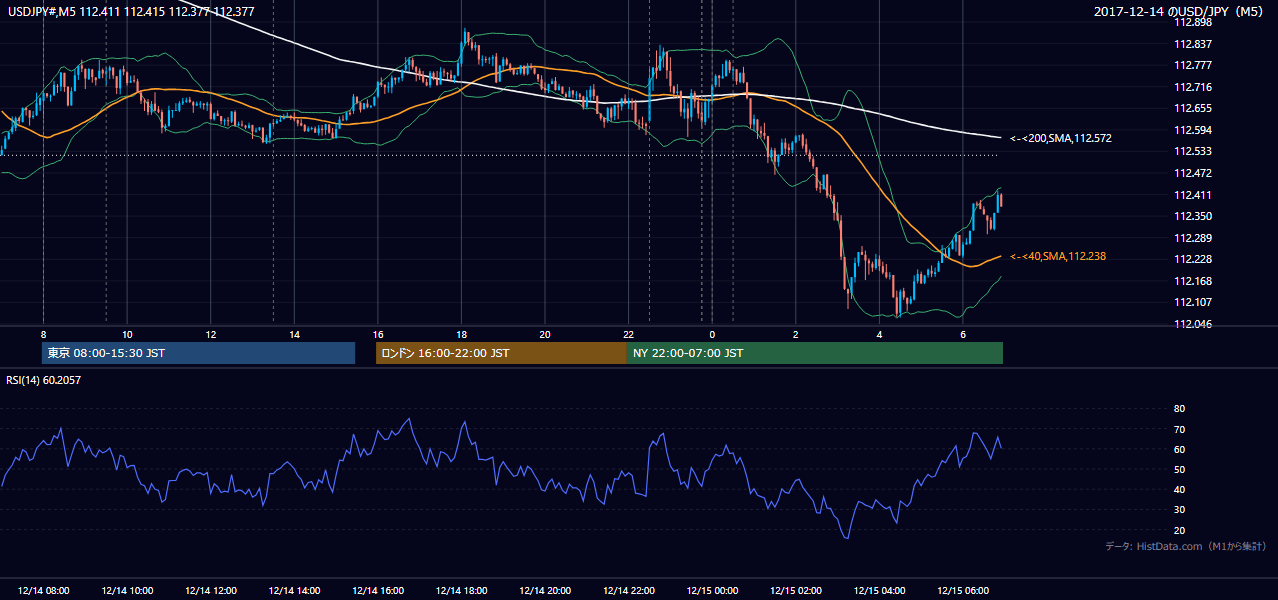1278x600 pixels.
Task: Click RSI axis level 40
Action: 1179,489
